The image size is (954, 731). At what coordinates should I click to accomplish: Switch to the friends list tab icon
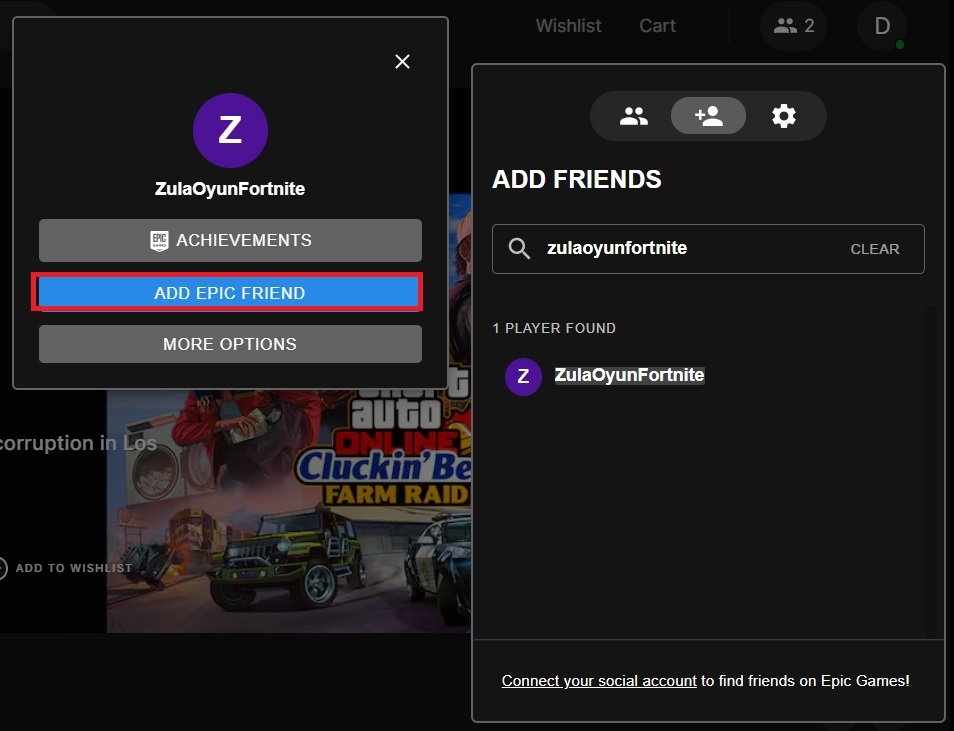click(633, 117)
